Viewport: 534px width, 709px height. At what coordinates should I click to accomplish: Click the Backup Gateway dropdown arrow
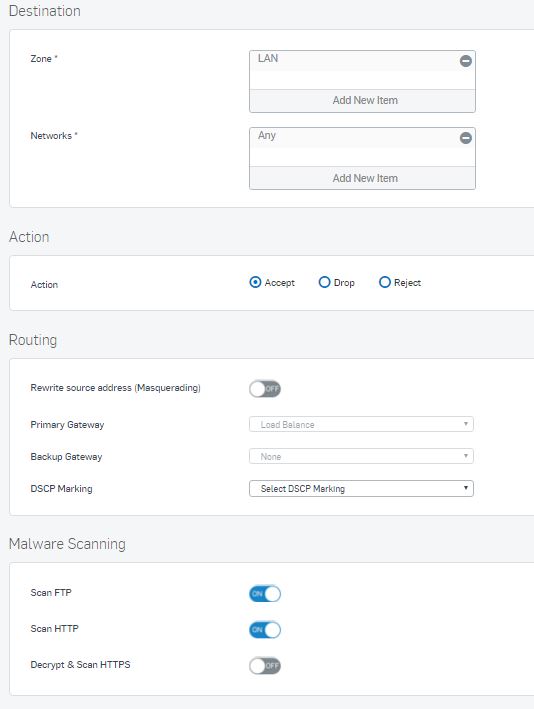(466, 456)
